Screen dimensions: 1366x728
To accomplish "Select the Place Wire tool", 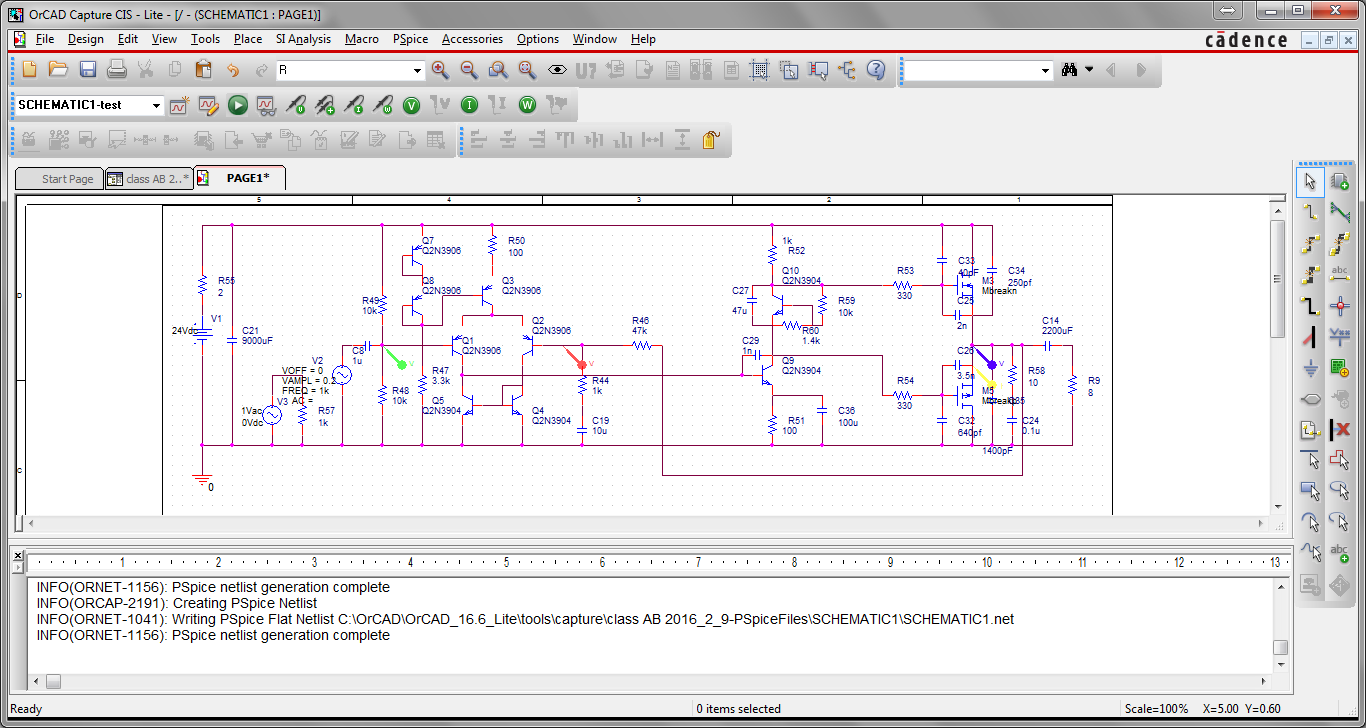I will 1311,212.
